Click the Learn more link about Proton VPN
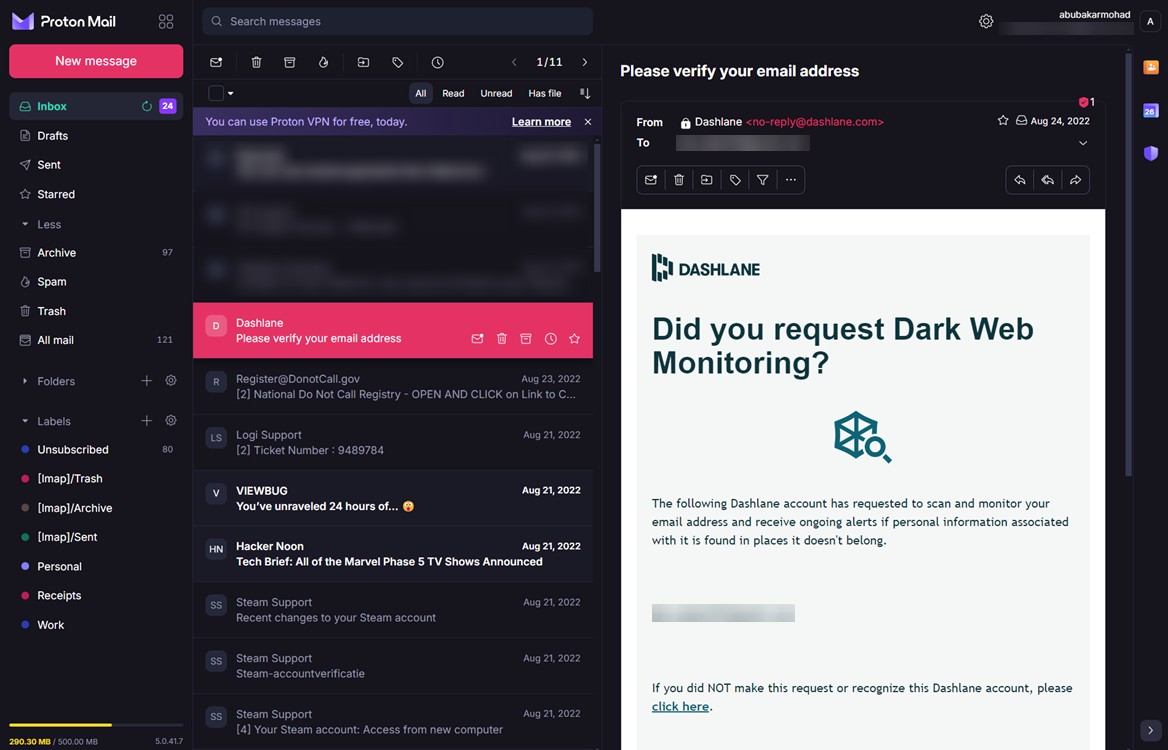This screenshot has height=750, width=1168. [x=540, y=121]
